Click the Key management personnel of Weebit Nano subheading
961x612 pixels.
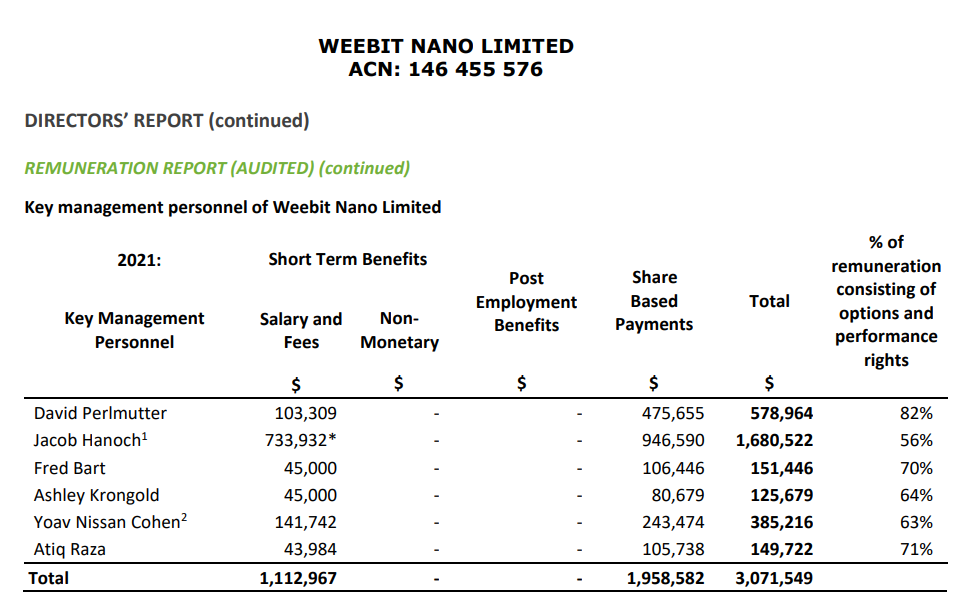click(231, 207)
